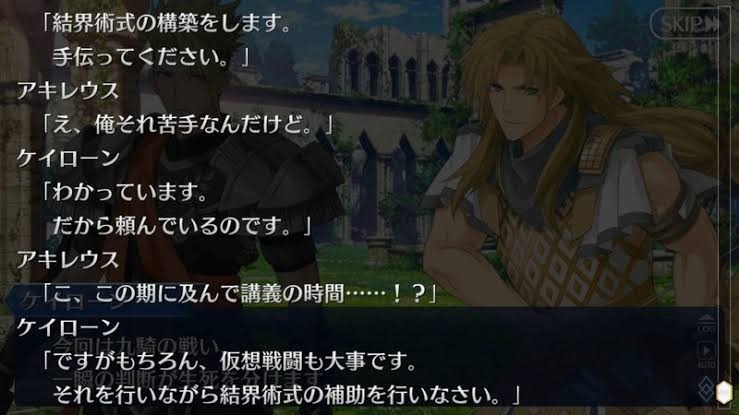The height and width of the screenshot is (415, 739).
Task: Toggle AUTO play mode
Action: point(706,356)
